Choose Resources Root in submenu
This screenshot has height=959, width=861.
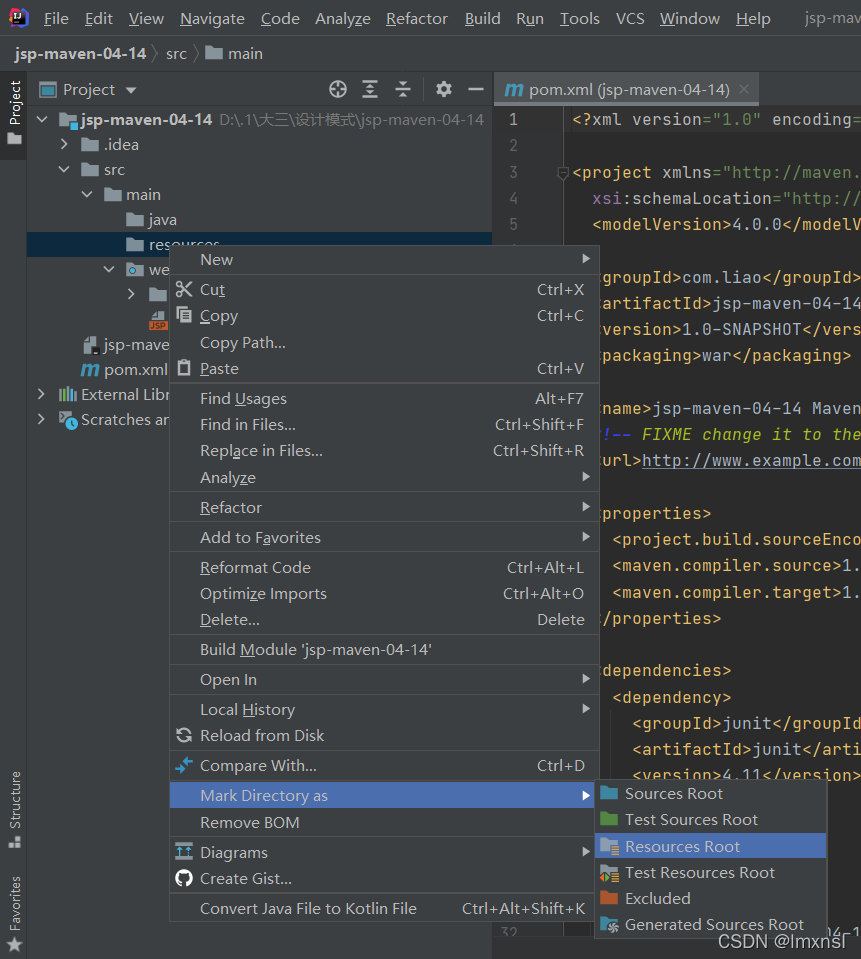point(711,846)
